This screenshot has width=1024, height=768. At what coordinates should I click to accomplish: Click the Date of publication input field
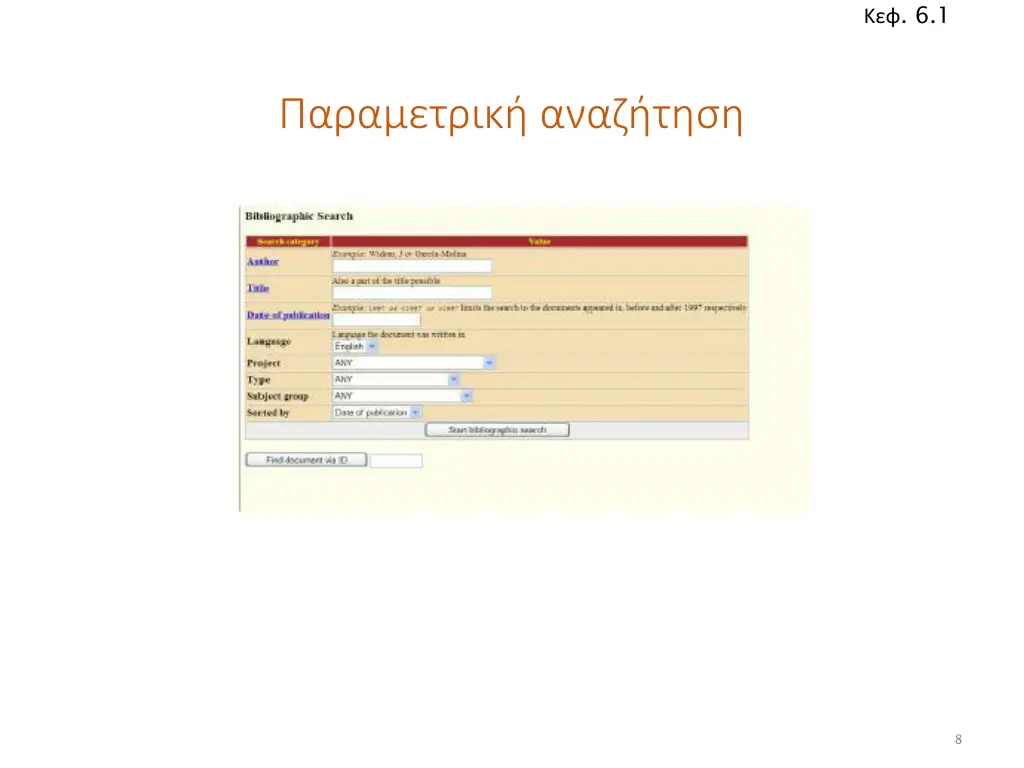point(377,319)
